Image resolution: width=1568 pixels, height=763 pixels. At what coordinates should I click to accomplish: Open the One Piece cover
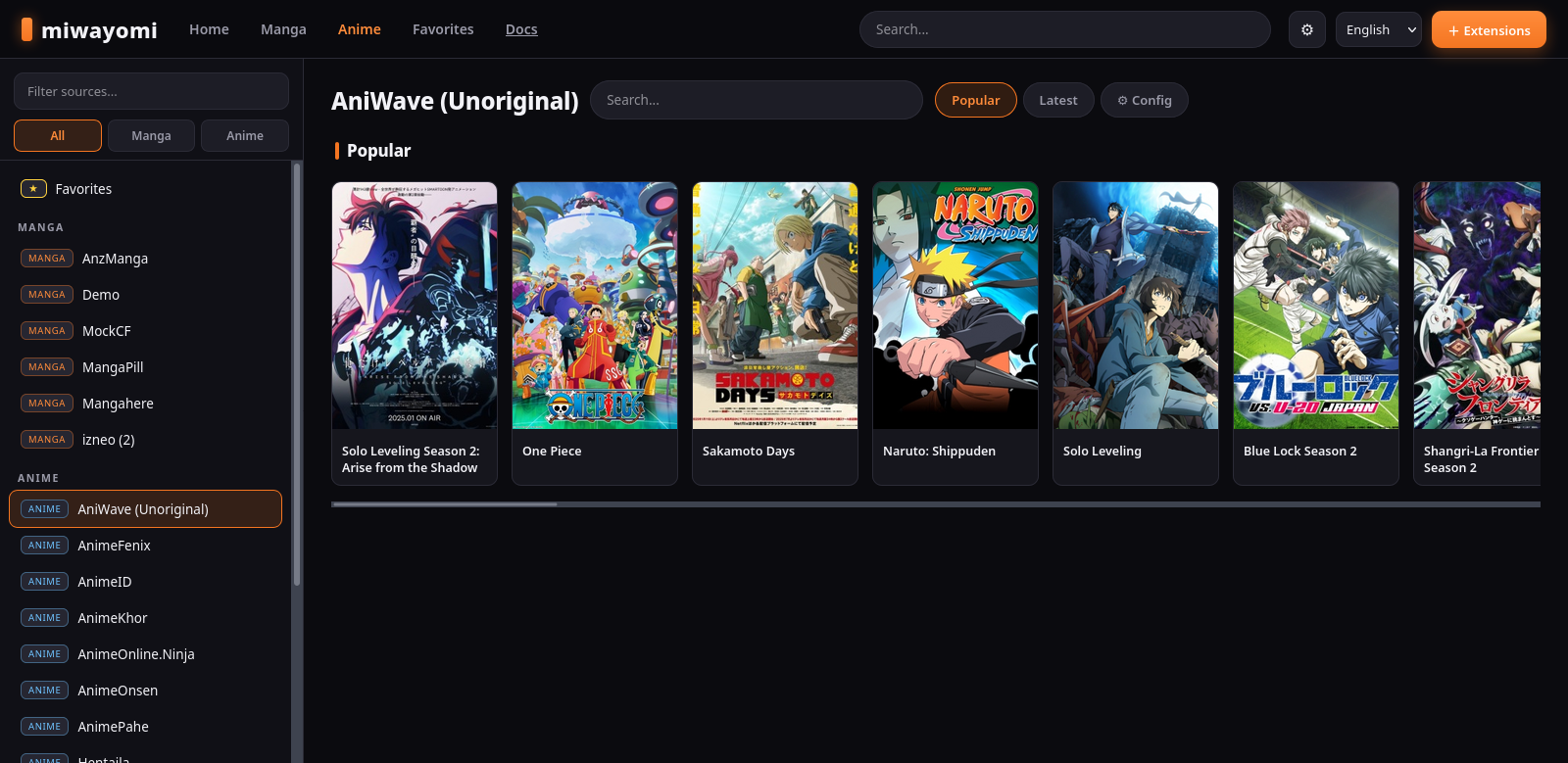pos(595,306)
